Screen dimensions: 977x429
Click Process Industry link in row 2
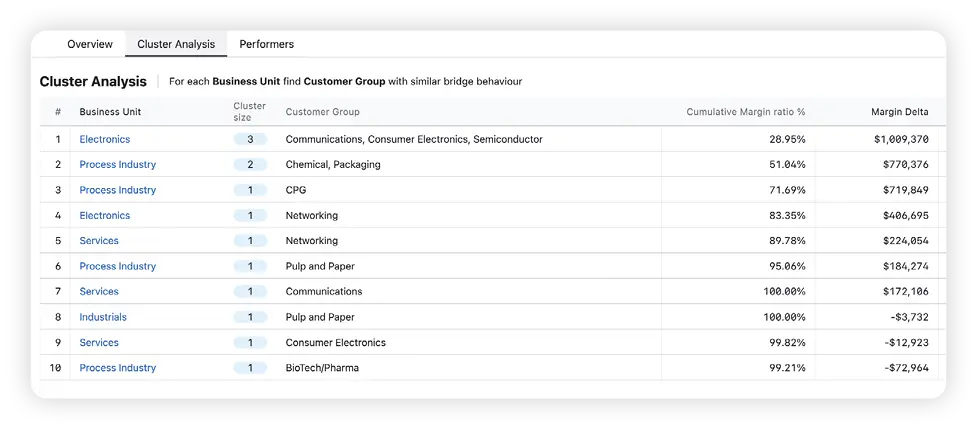click(117, 164)
